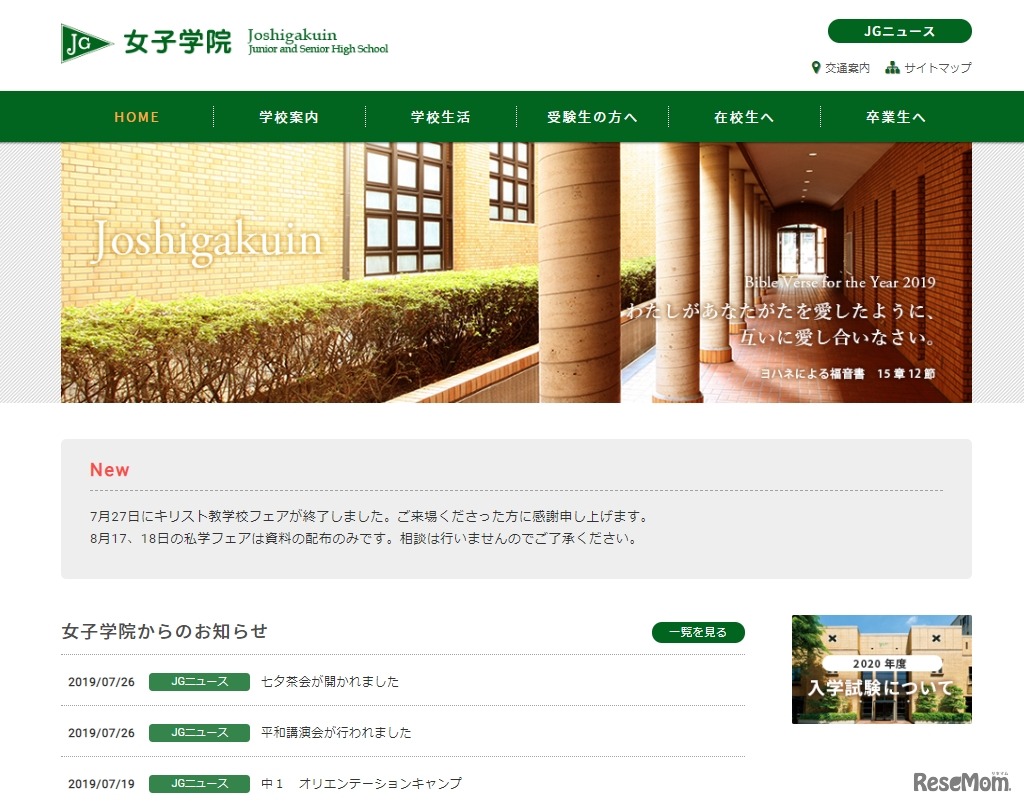
Task: Click the JGニュース button at top right
Action: click(x=899, y=31)
